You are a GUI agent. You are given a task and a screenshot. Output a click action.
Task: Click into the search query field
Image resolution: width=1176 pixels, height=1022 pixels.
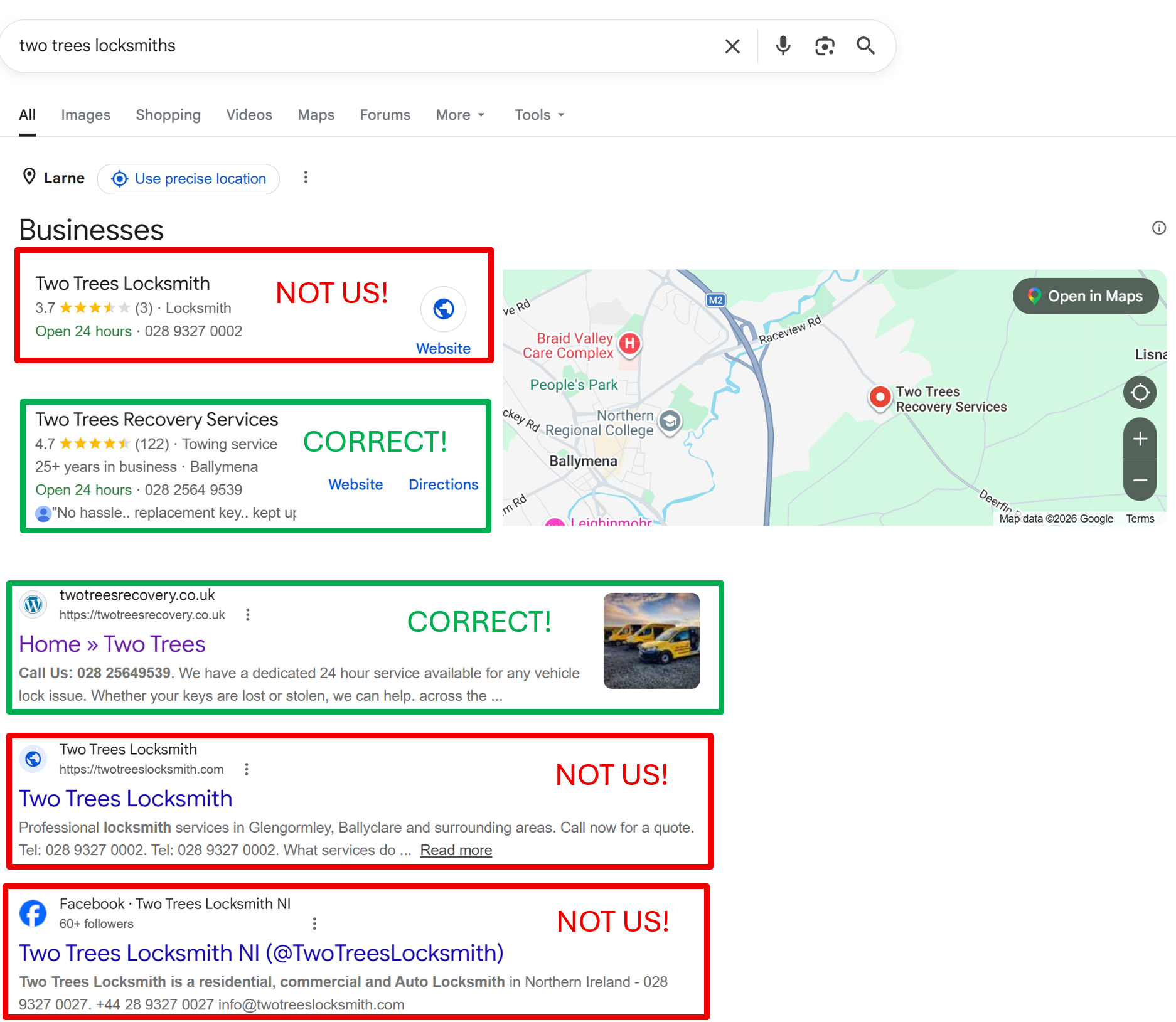pyautogui.click(x=364, y=46)
